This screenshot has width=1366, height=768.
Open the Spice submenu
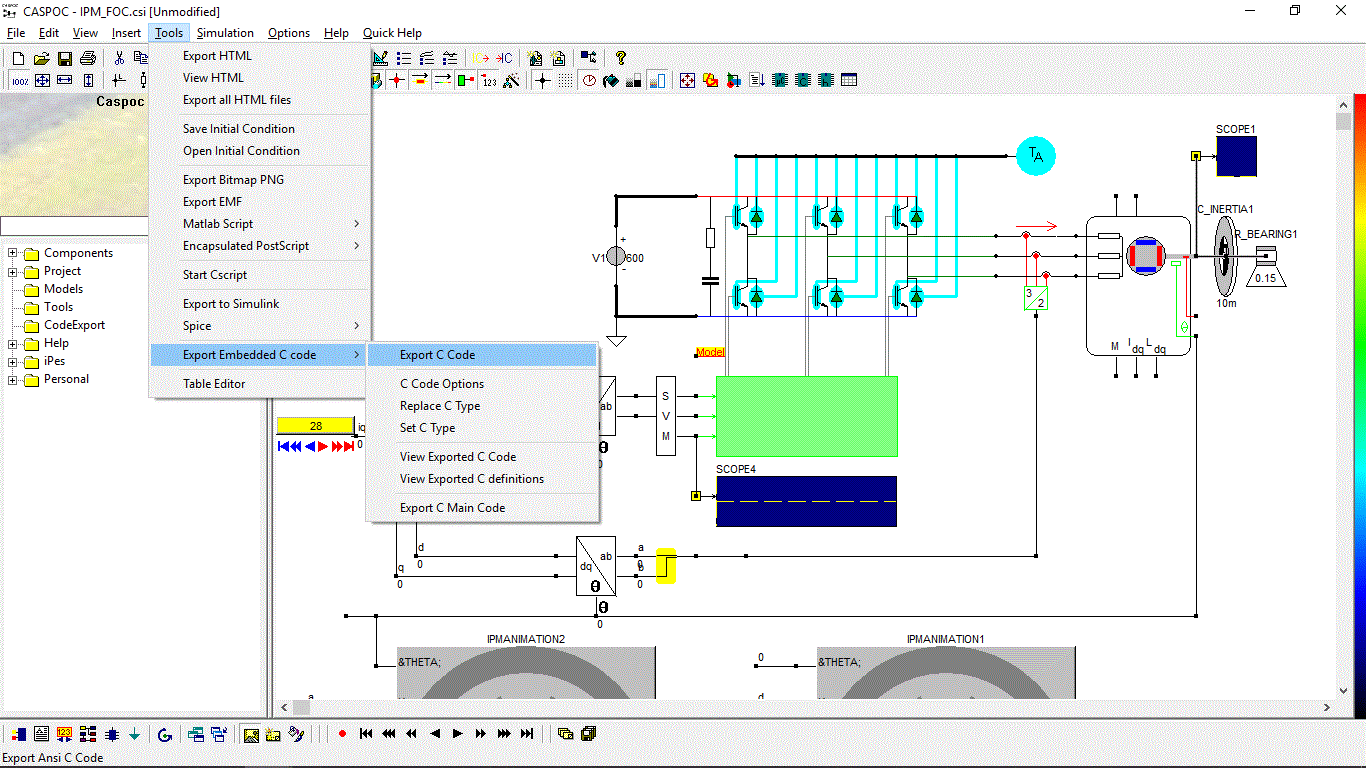click(260, 326)
